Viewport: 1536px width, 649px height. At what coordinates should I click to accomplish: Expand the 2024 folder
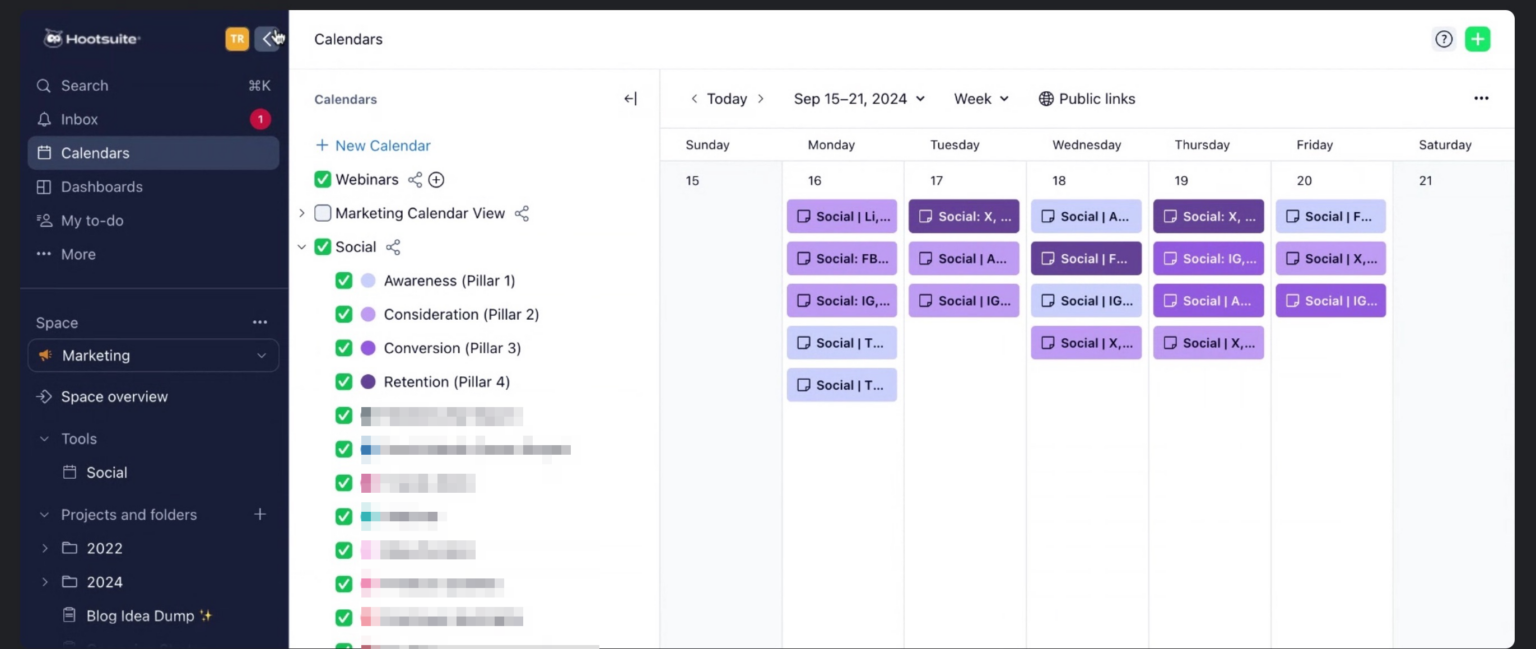point(44,581)
